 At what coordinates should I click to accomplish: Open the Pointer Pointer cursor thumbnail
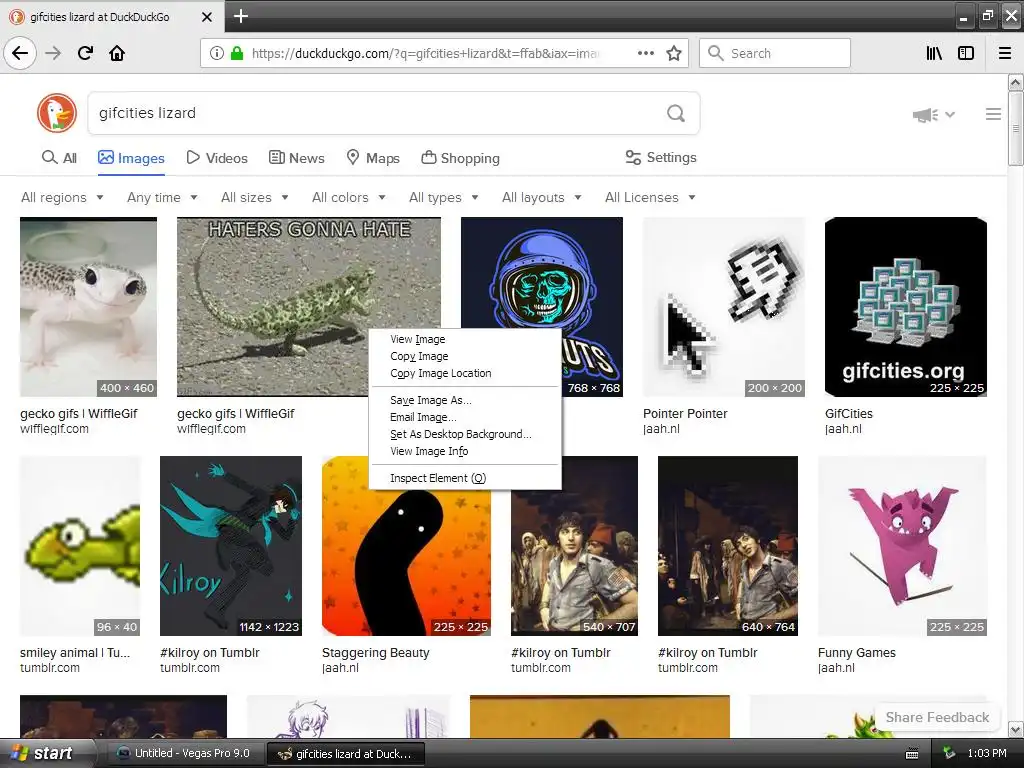tap(724, 307)
